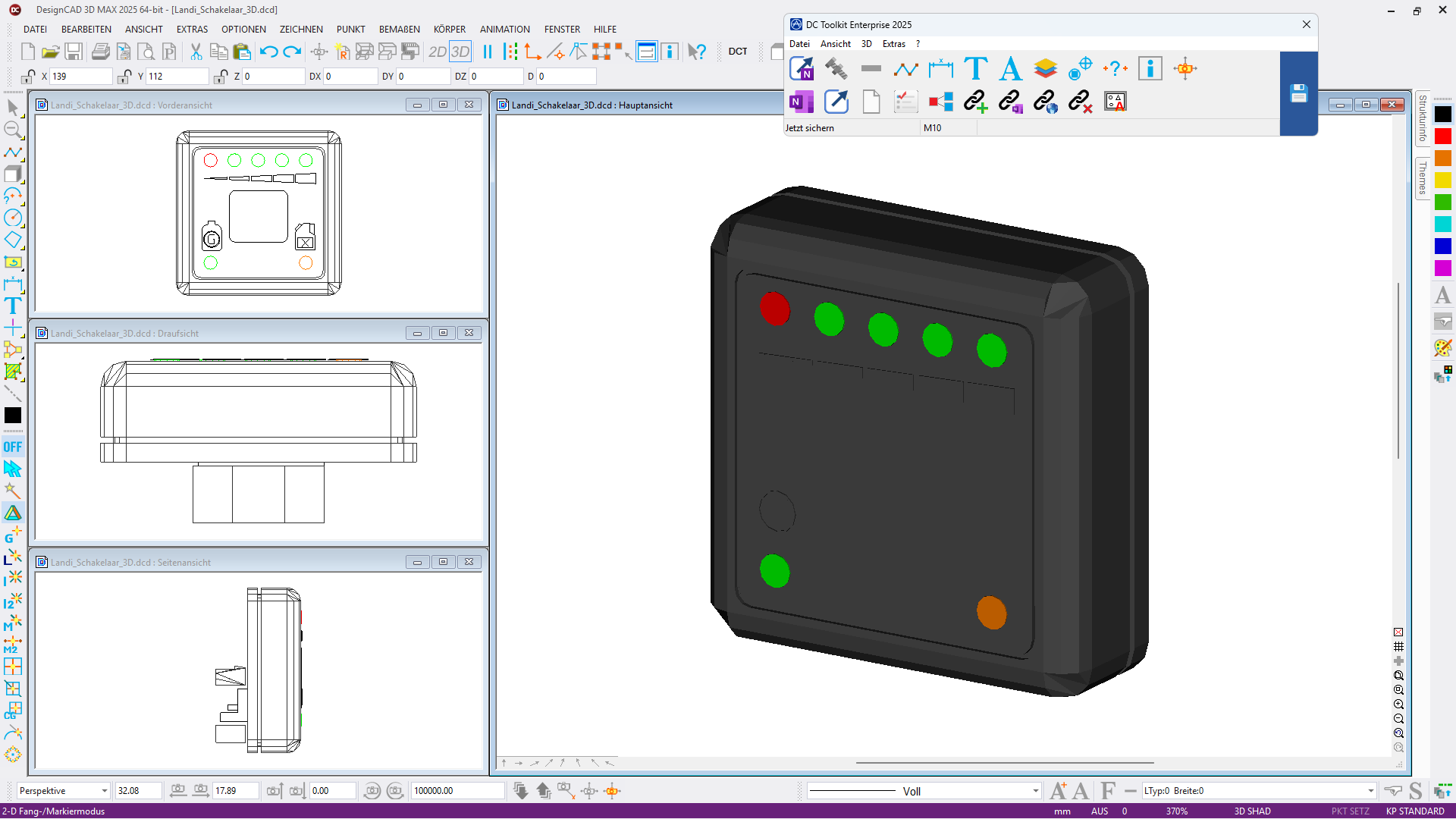Image resolution: width=1456 pixels, height=819 pixels.
Task: Click the remove link icon with red X
Action: pyautogui.click(x=1080, y=102)
